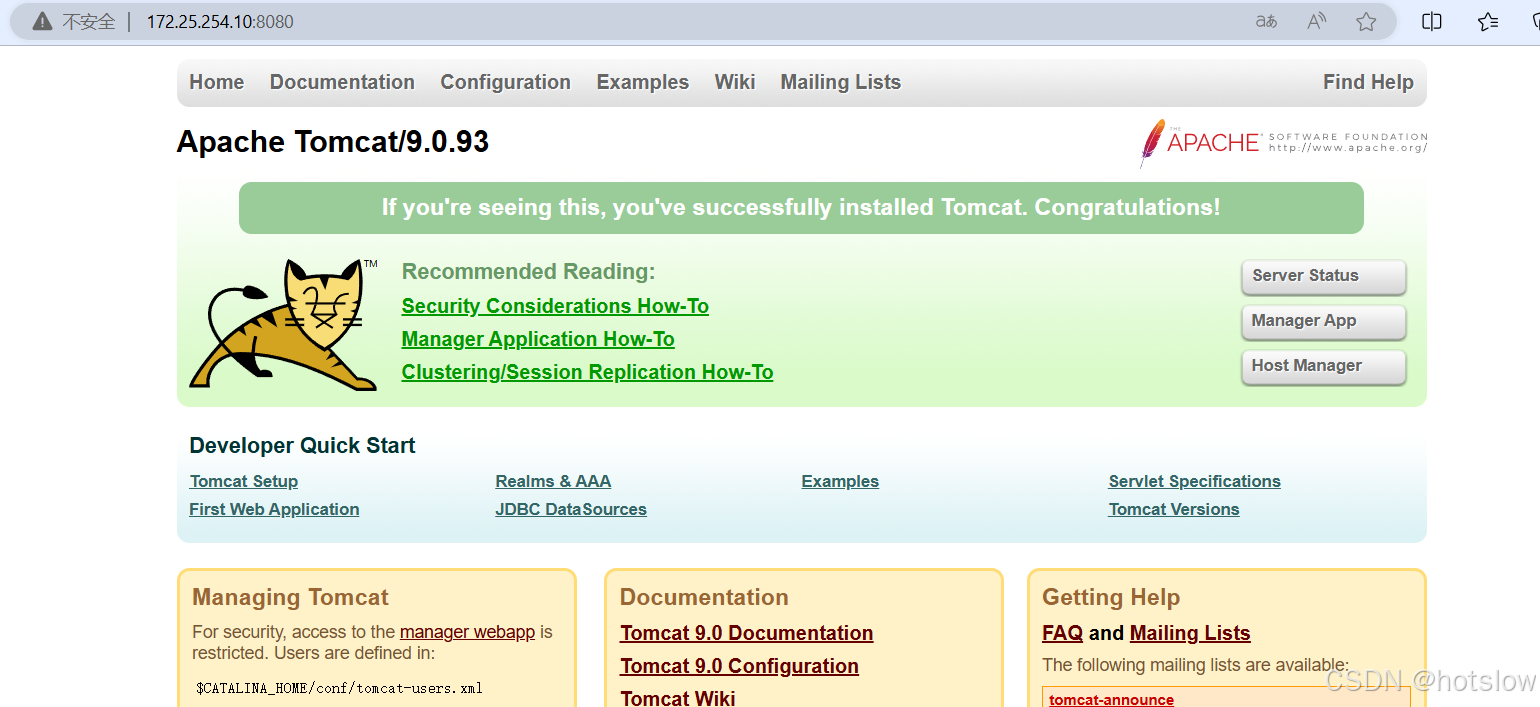Image resolution: width=1540 pixels, height=707 pixels.
Task: Click the Server Status button
Action: pyautogui.click(x=1324, y=276)
